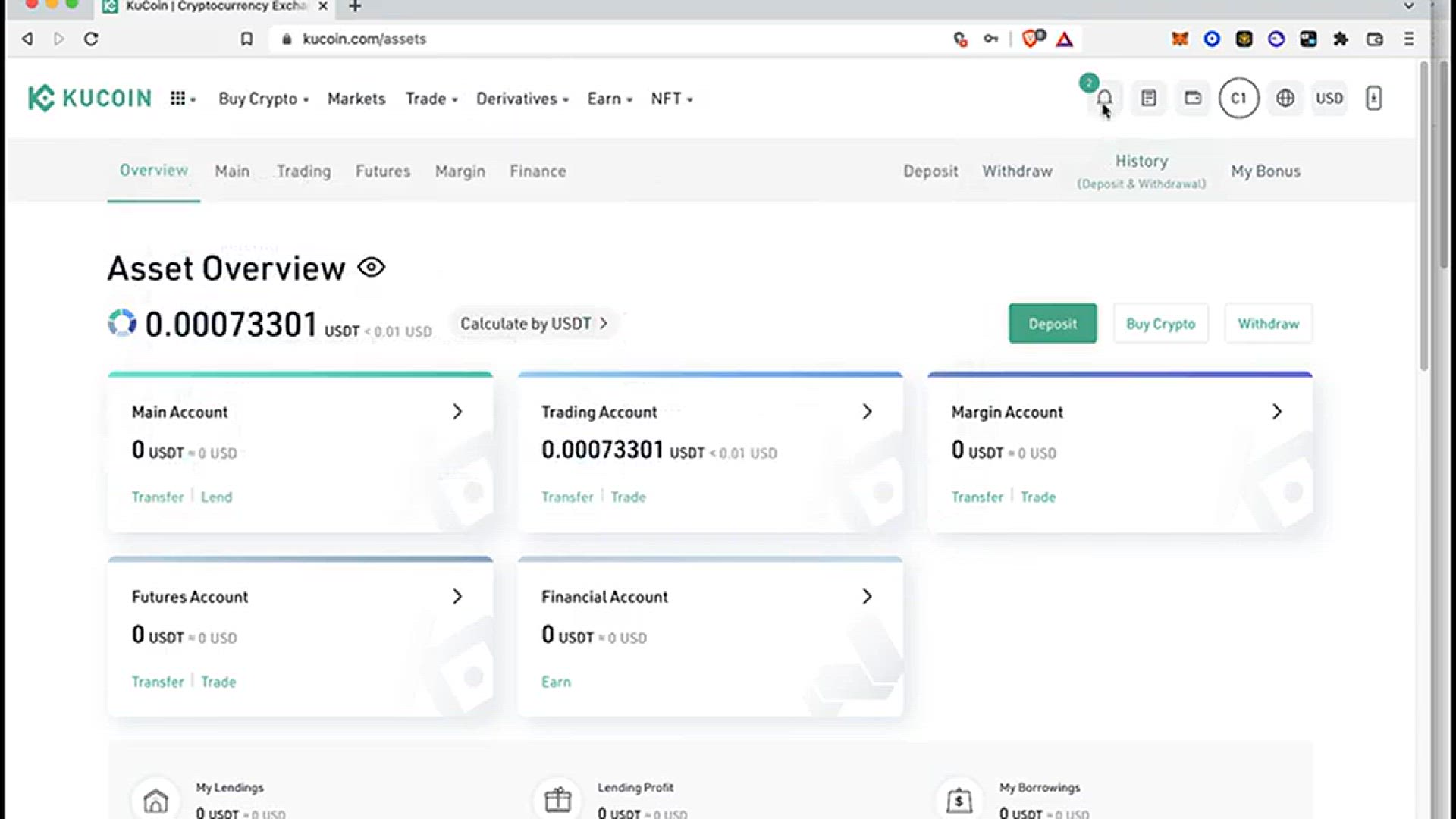The image size is (1456, 819).
Task: Click the orders document icon in header
Action: click(1149, 99)
